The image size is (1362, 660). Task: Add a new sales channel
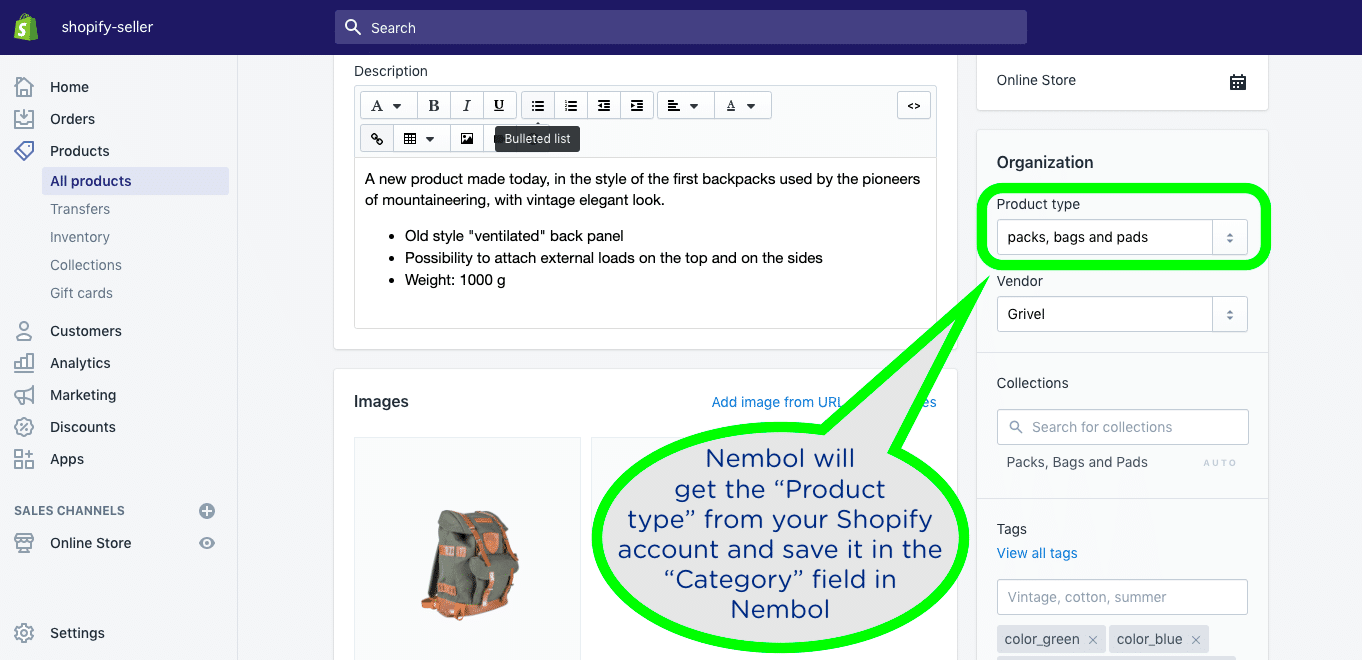[207, 511]
